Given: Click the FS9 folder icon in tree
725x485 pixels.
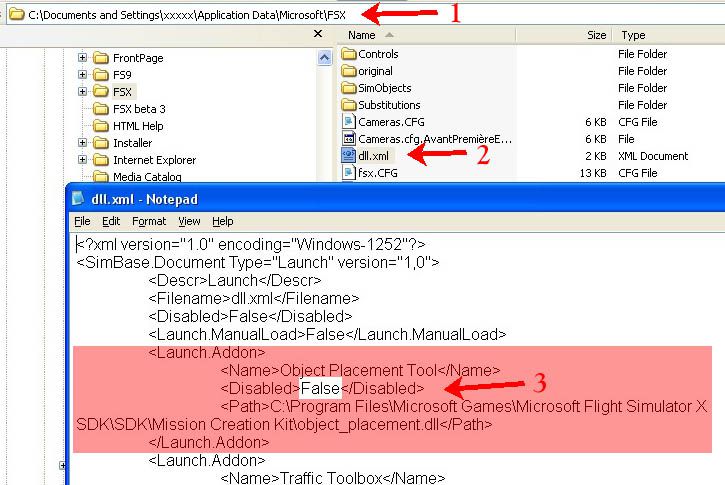Looking at the screenshot, I should pyautogui.click(x=100, y=74).
